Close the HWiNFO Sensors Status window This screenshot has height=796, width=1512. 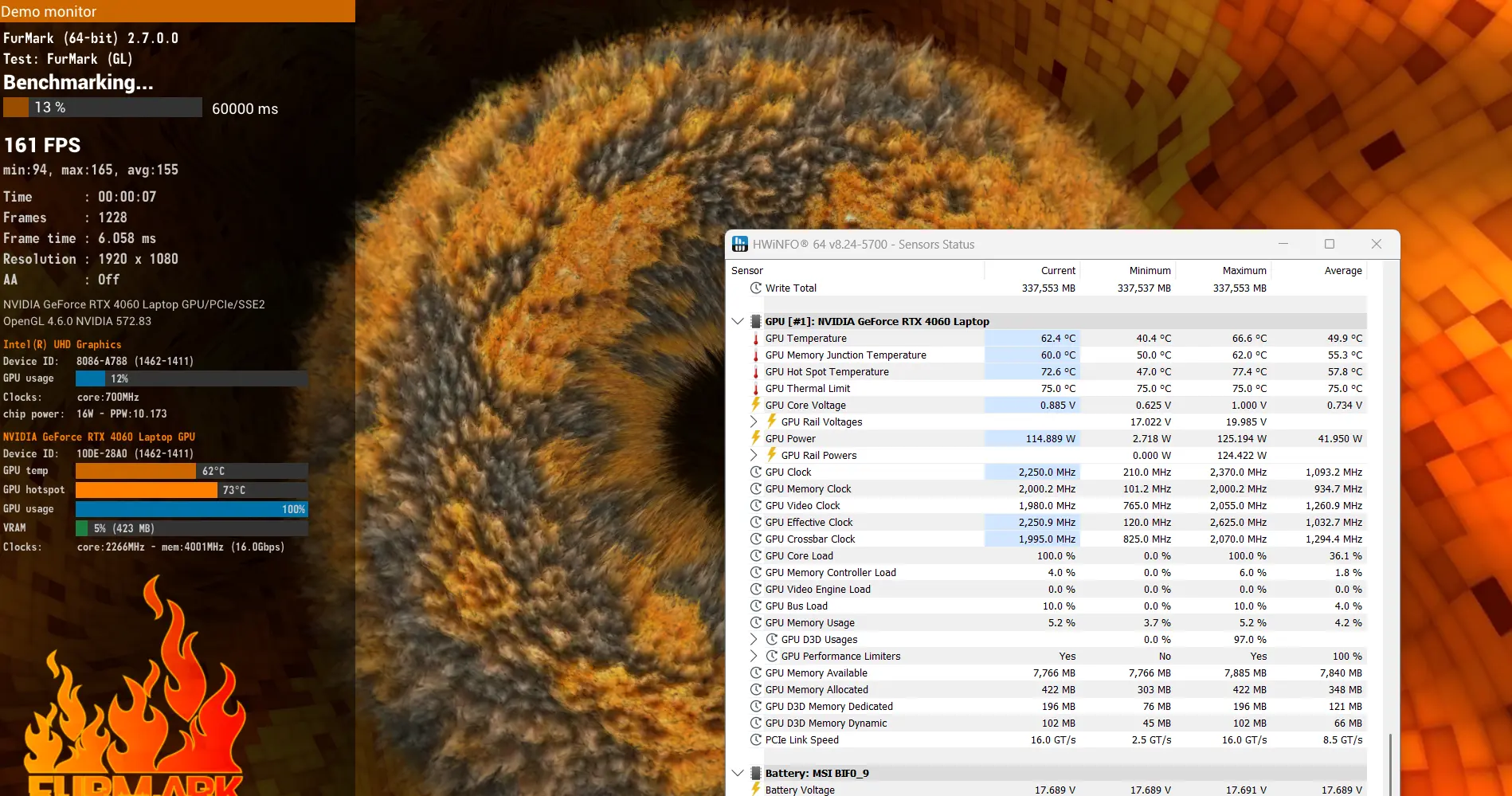tap(1377, 245)
